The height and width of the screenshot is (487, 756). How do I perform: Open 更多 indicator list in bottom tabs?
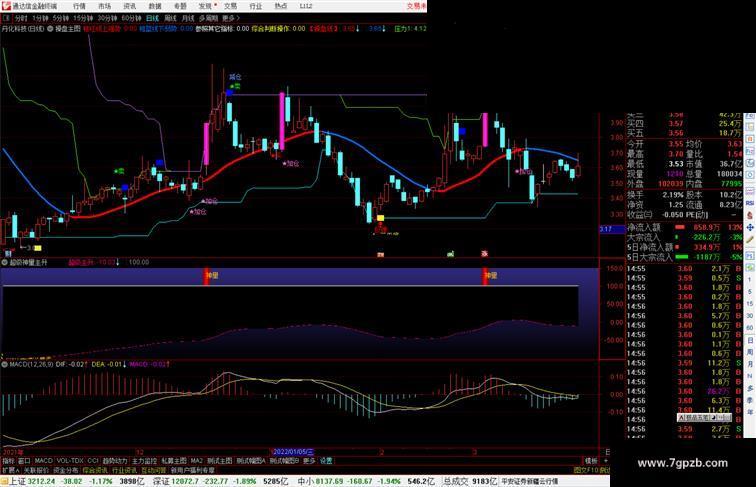[x=309, y=461]
